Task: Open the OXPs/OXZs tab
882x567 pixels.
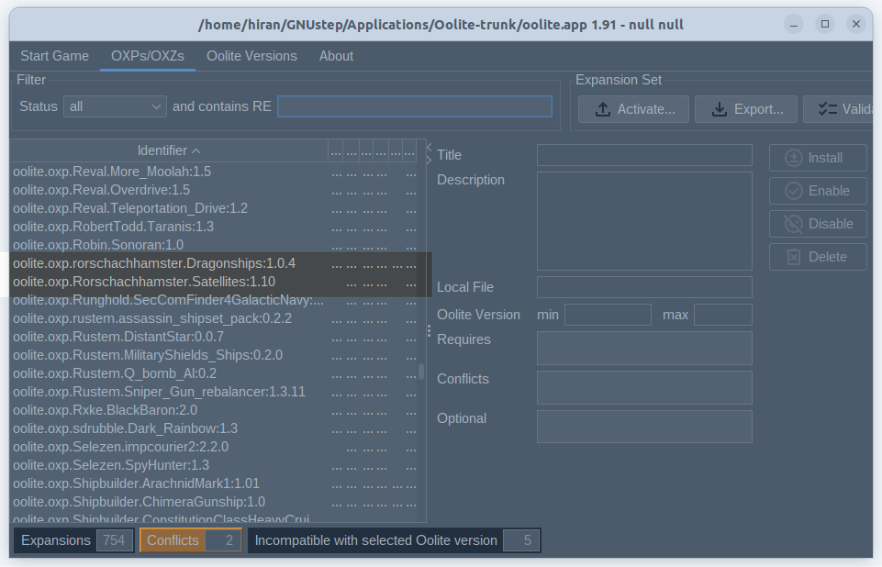Action: click(147, 56)
